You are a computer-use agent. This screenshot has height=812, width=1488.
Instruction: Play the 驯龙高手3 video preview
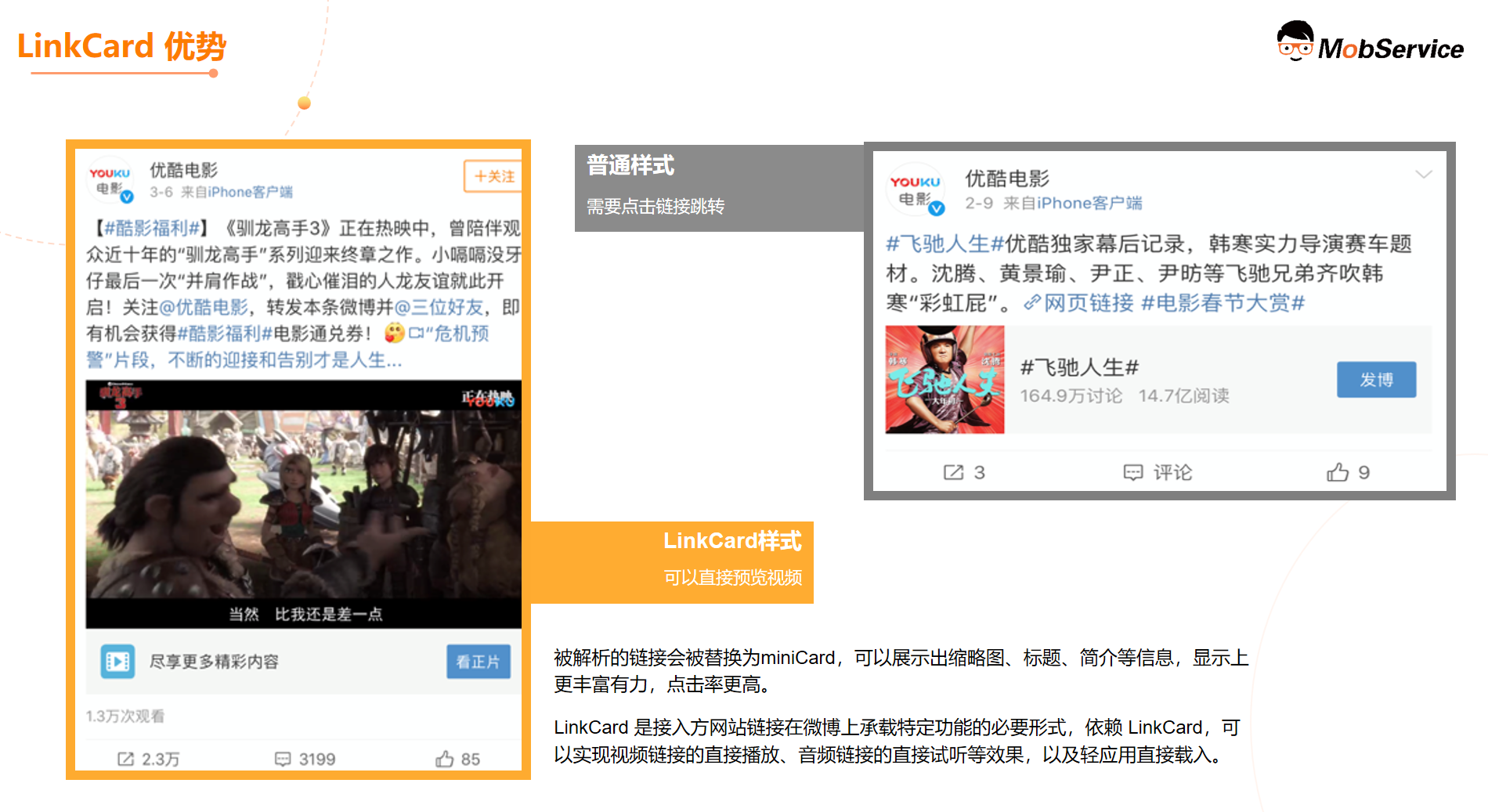point(304,504)
